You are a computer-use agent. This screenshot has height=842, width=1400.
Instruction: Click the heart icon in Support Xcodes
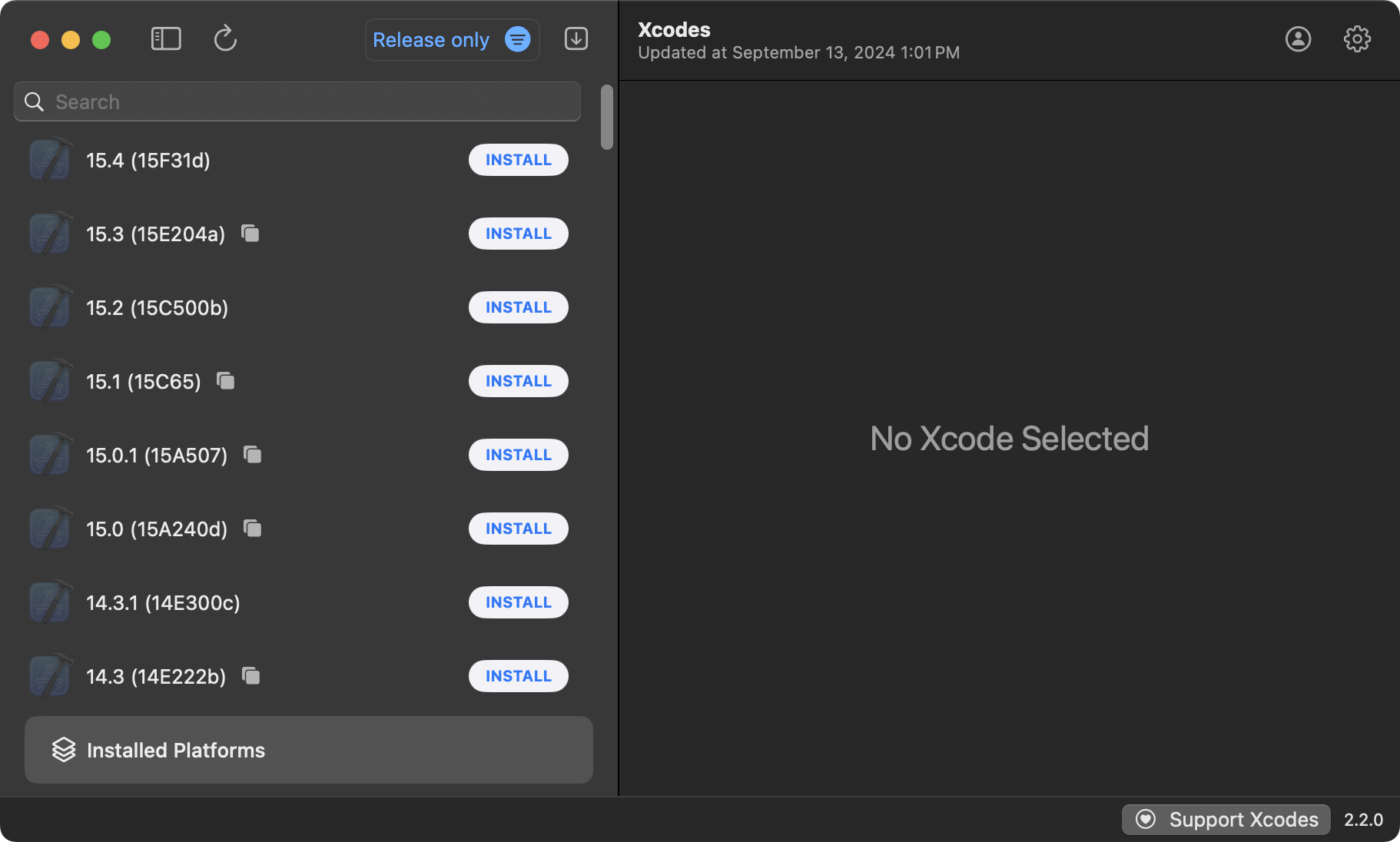tap(1146, 820)
